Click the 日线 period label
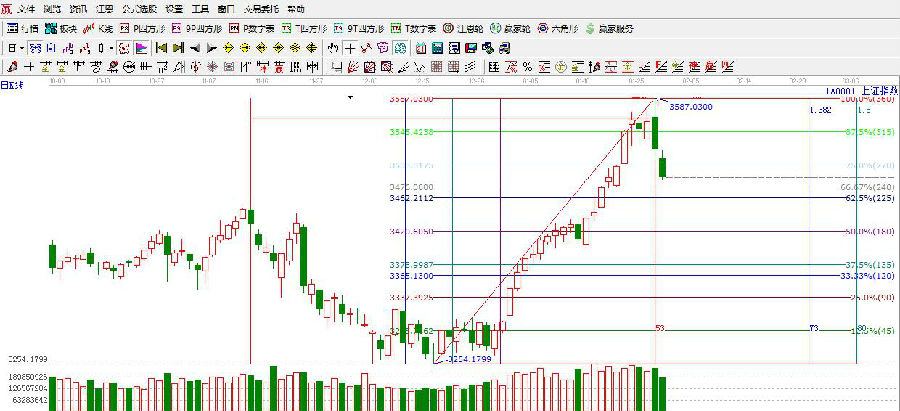 tap(10, 85)
